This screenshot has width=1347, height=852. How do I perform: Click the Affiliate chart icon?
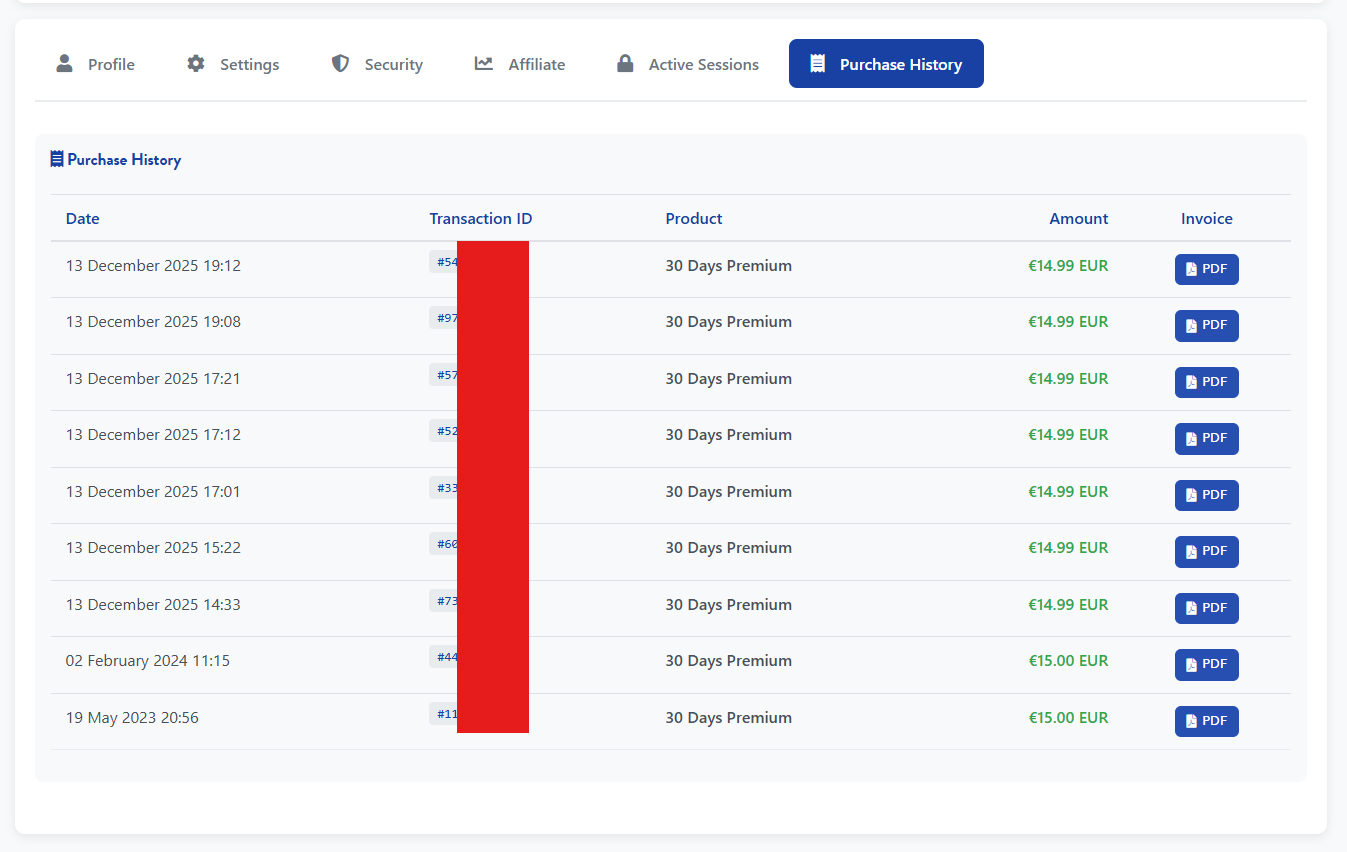click(484, 64)
